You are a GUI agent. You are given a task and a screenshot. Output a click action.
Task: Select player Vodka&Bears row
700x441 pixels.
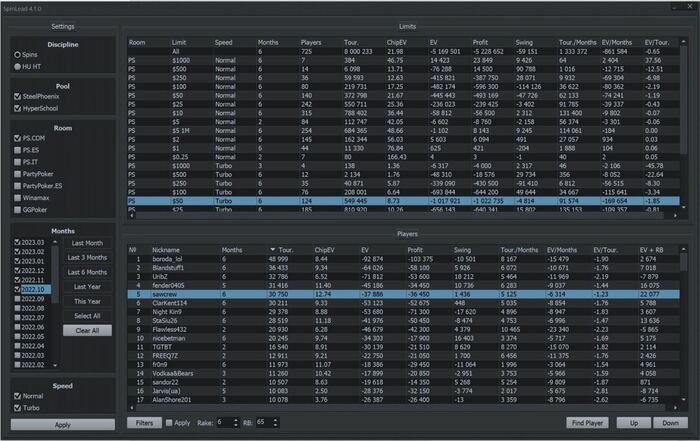click(403, 374)
